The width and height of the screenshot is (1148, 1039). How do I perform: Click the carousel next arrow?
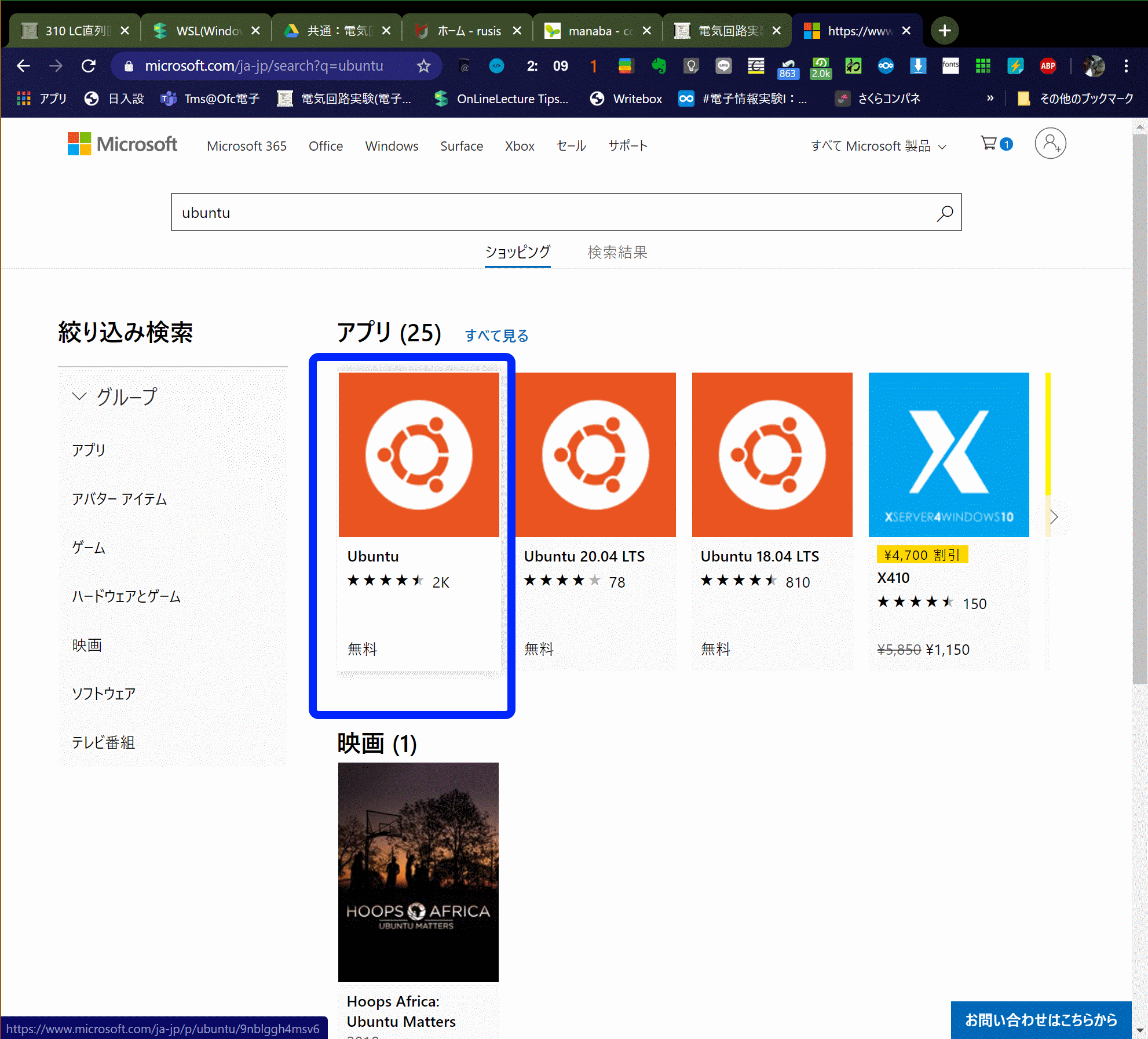click(1054, 517)
